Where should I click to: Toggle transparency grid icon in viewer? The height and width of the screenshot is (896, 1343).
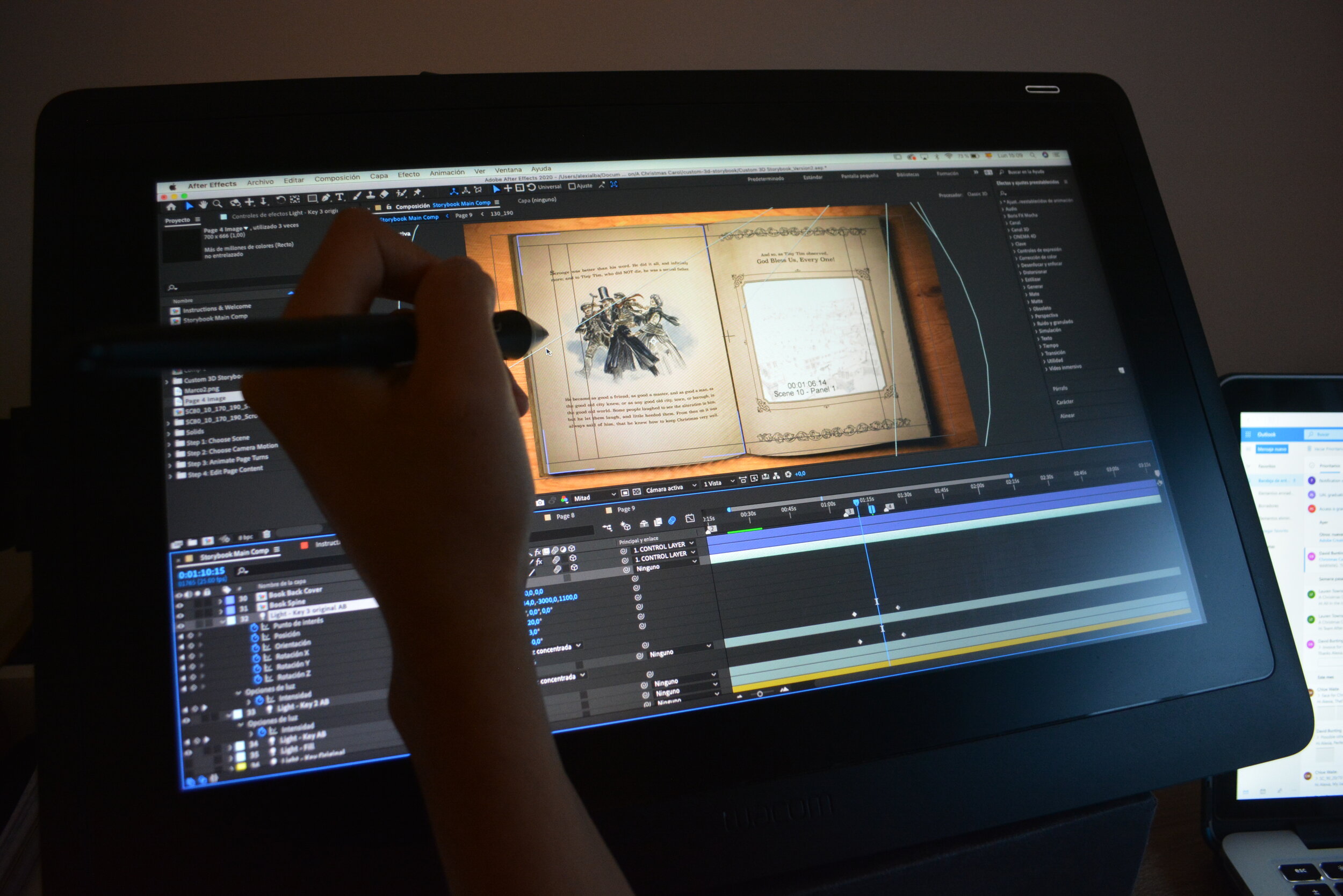click(637, 492)
